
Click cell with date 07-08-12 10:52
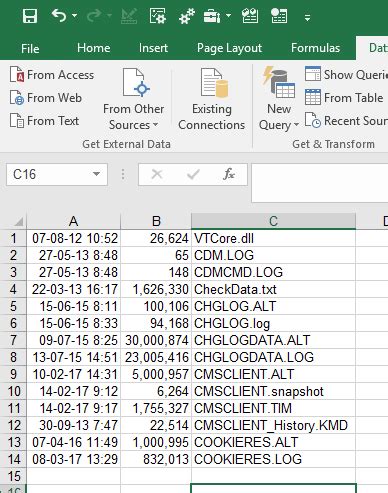73,238
